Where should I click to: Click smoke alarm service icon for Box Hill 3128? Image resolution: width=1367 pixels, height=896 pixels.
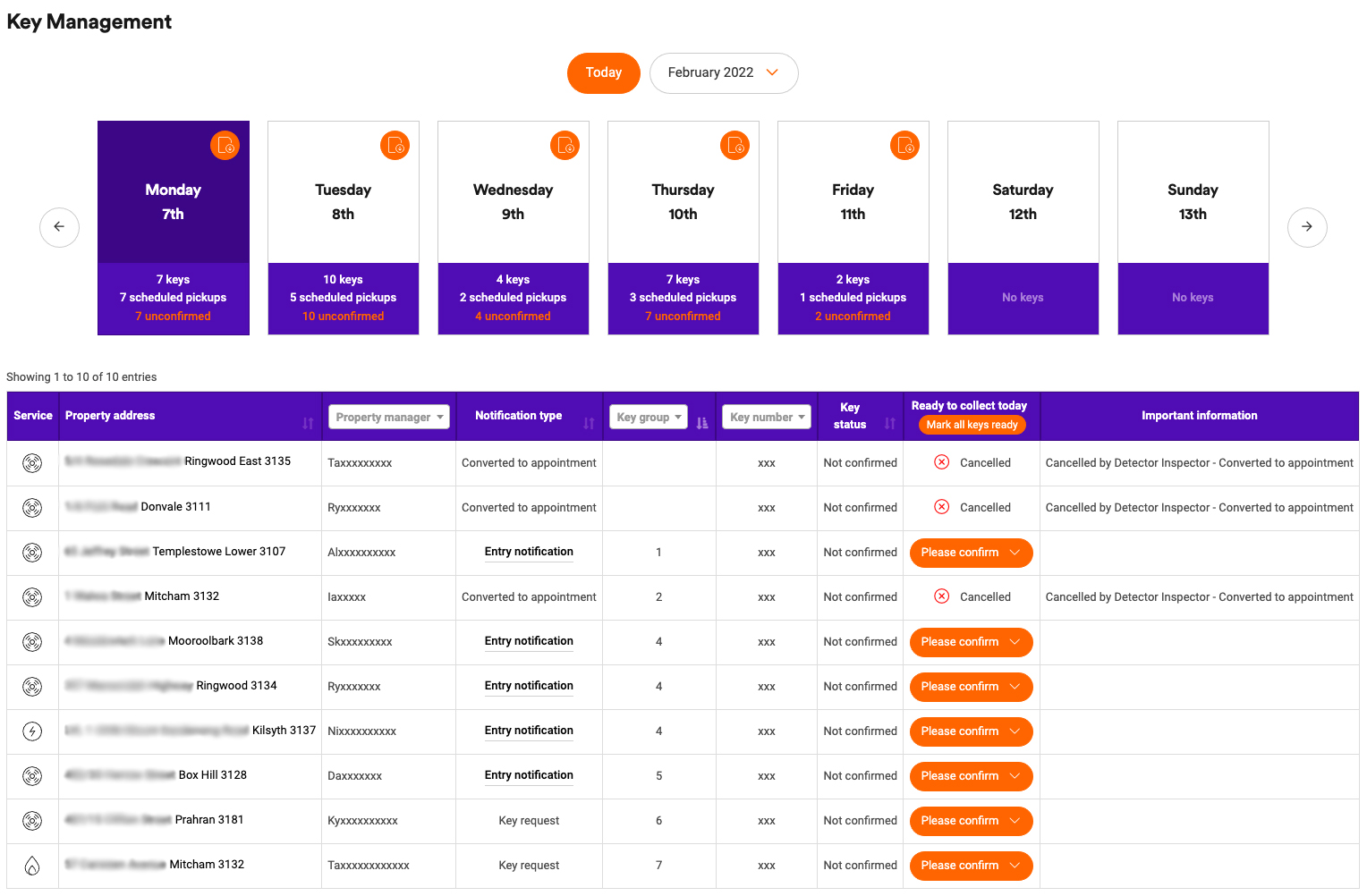pyautogui.click(x=32, y=776)
